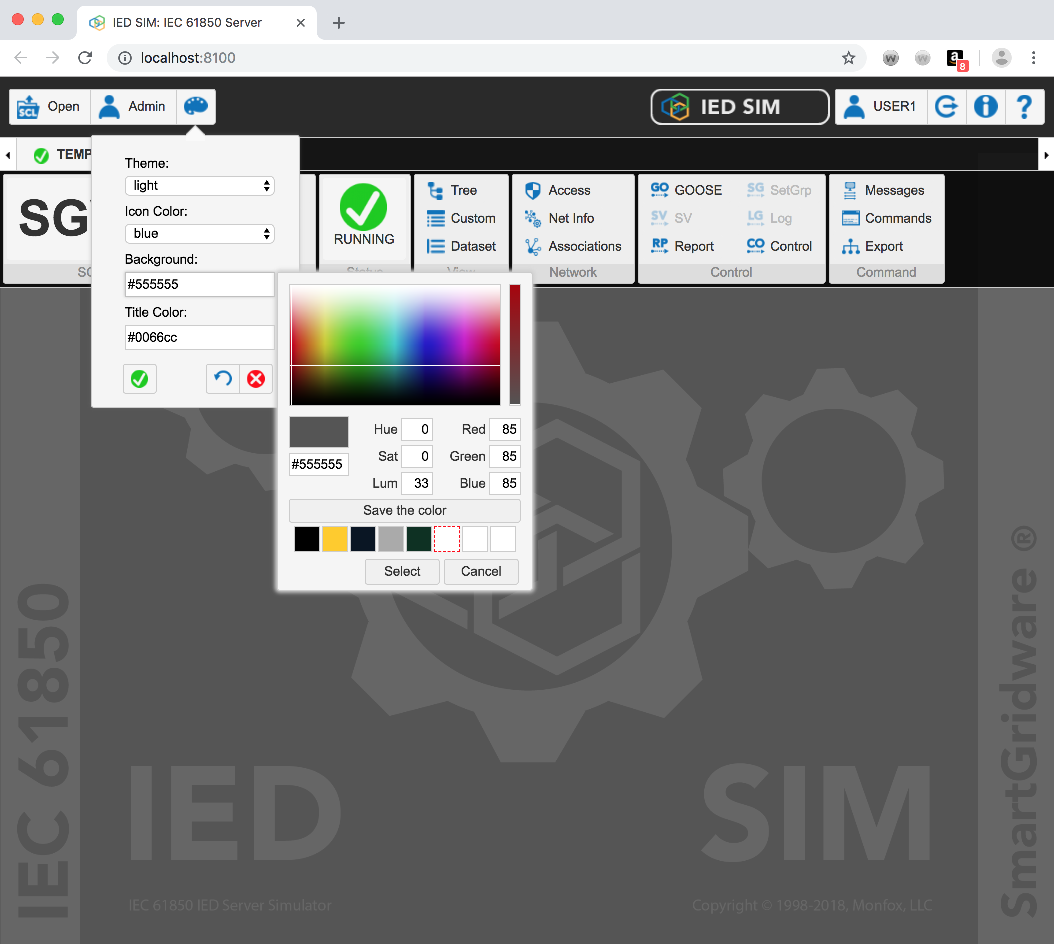
Task: Click the USER1 profile button
Action: [x=881, y=106]
